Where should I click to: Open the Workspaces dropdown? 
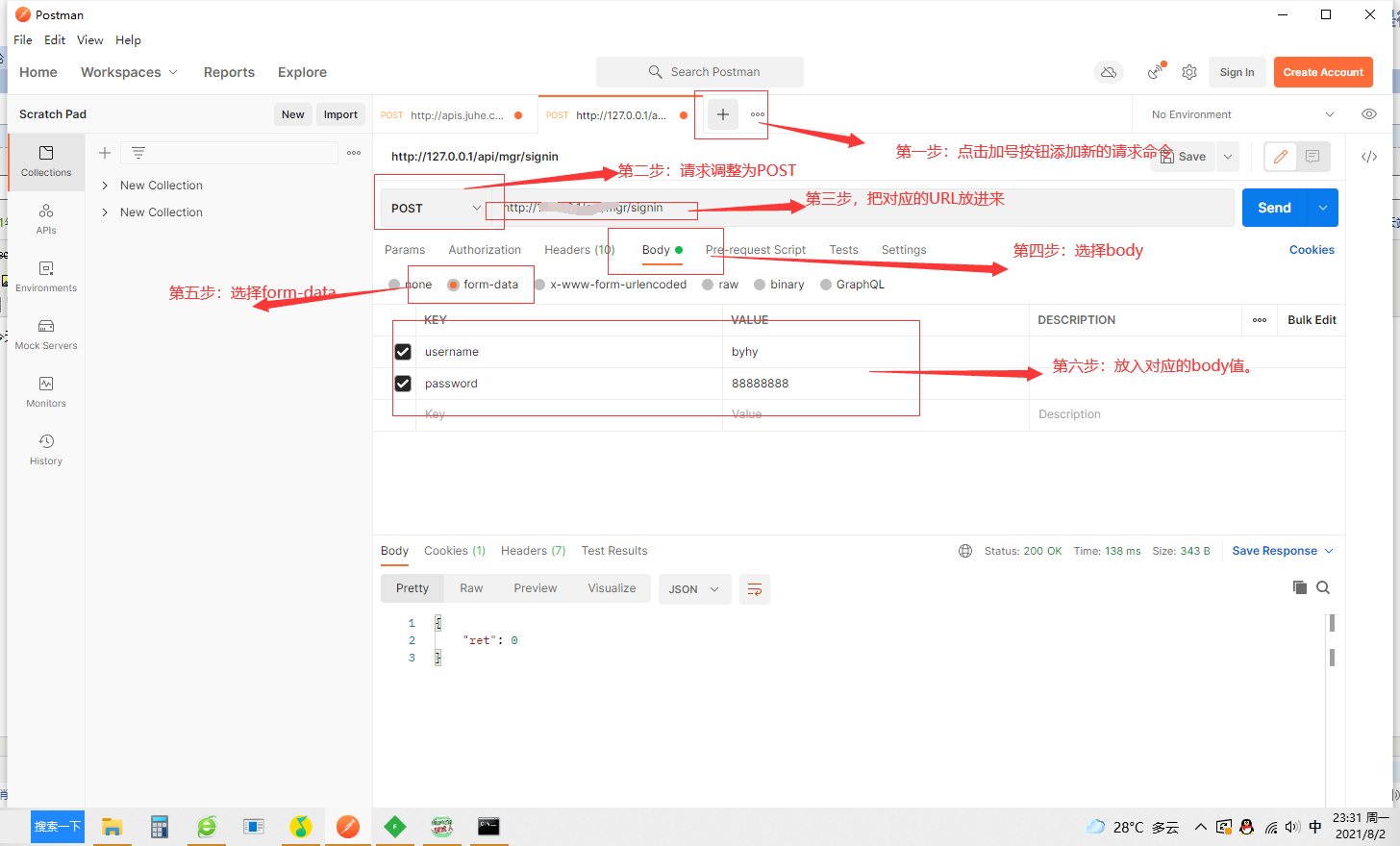click(129, 72)
